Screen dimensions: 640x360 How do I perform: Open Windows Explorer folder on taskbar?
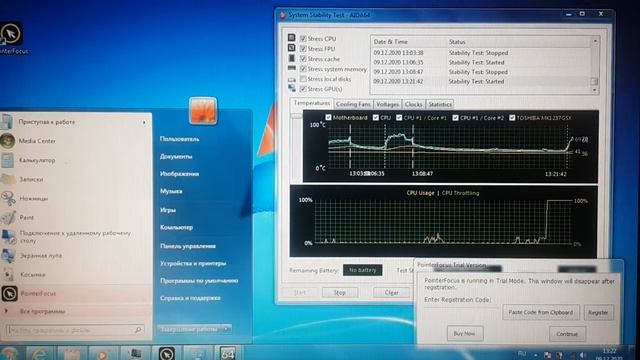[x=71, y=353]
